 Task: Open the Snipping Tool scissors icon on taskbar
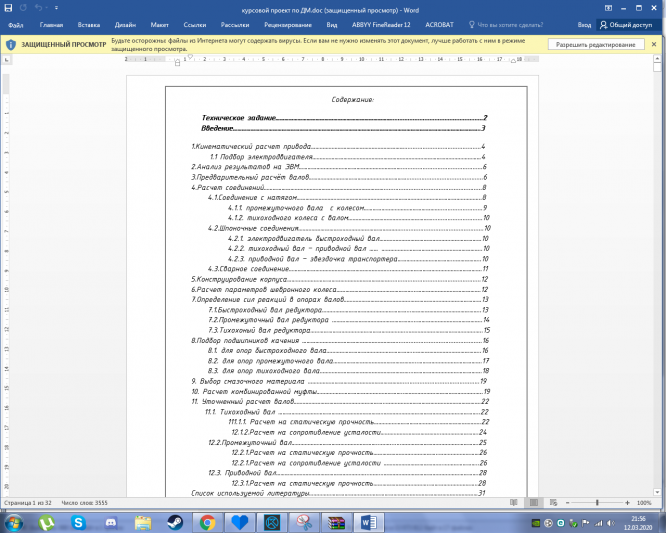304,523
